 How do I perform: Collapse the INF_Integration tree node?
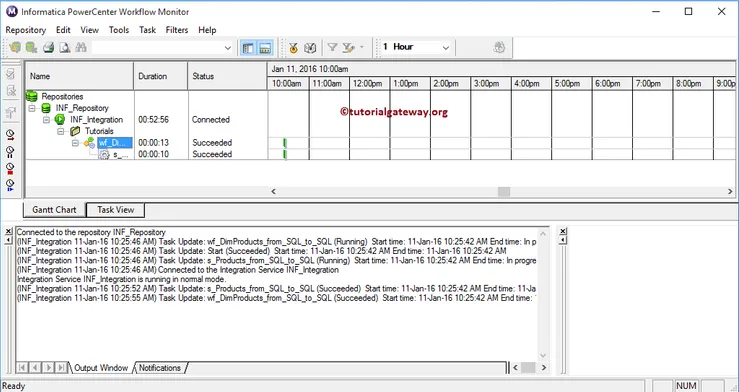46,120
